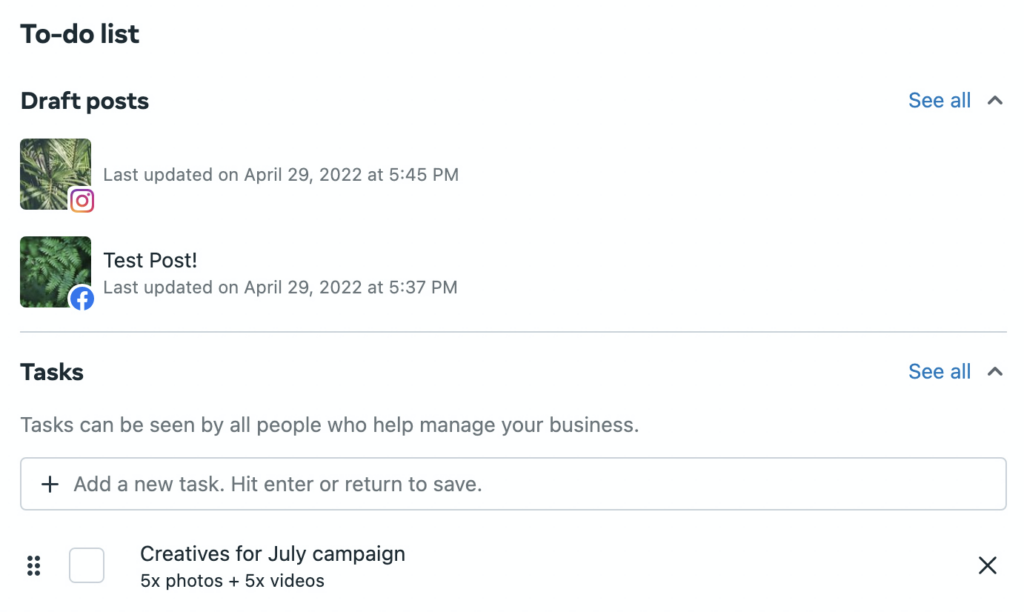This screenshot has height=612, width=1024.
Task: Click the plus icon in the new task field
Action: [x=48, y=483]
